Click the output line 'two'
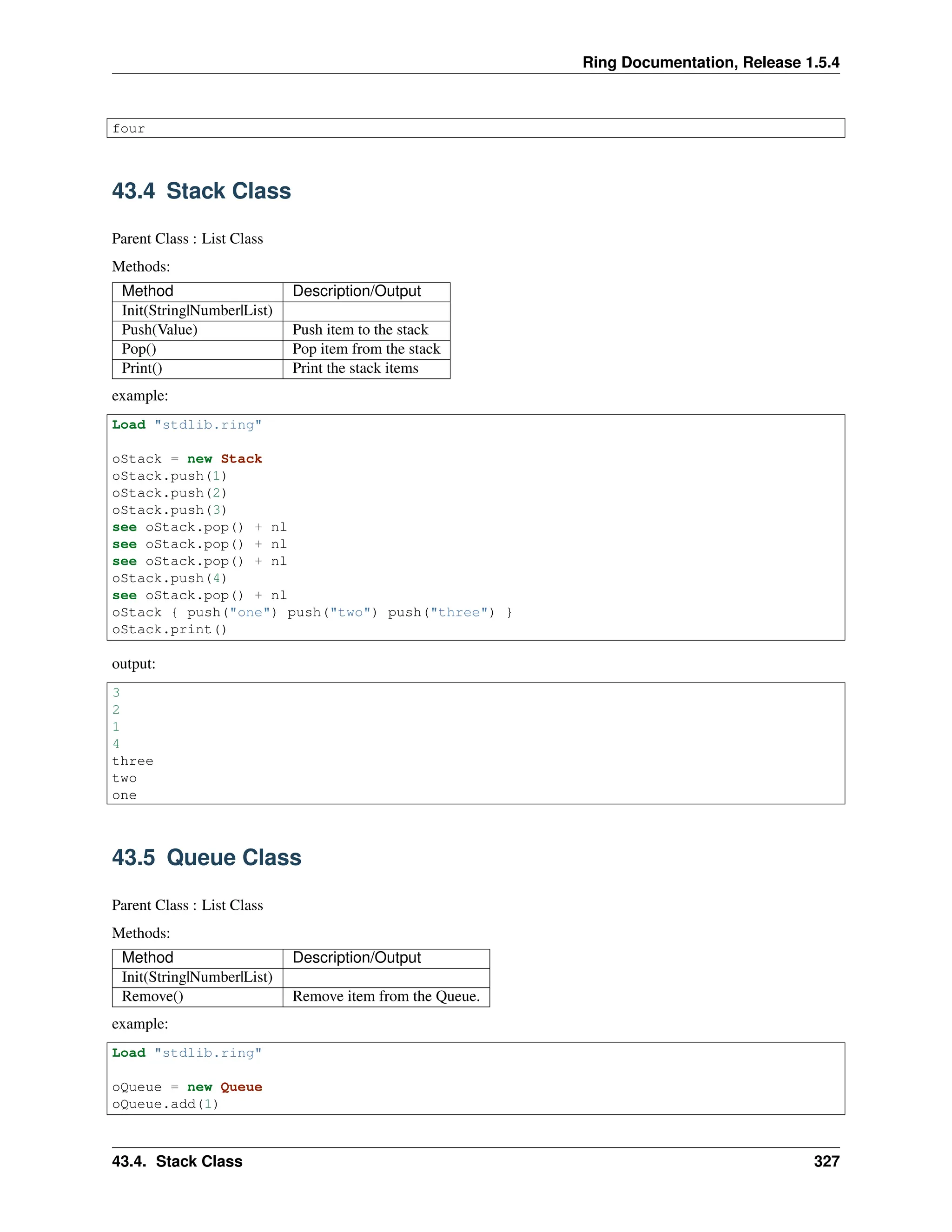 click(x=124, y=778)
